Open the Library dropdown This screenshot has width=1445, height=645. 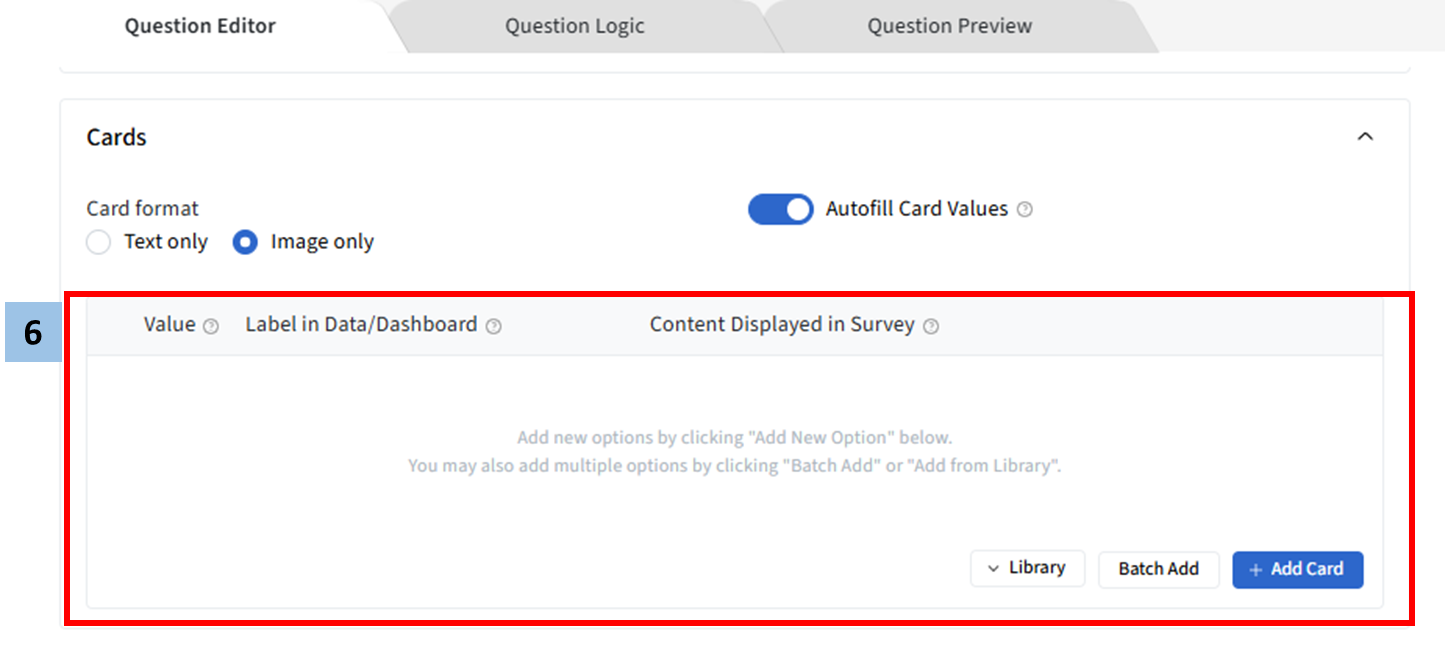(1027, 568)
